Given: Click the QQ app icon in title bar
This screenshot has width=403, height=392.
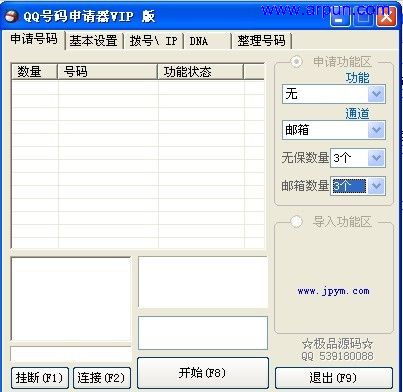Looking at the screenshot, I should pos(12,16).
